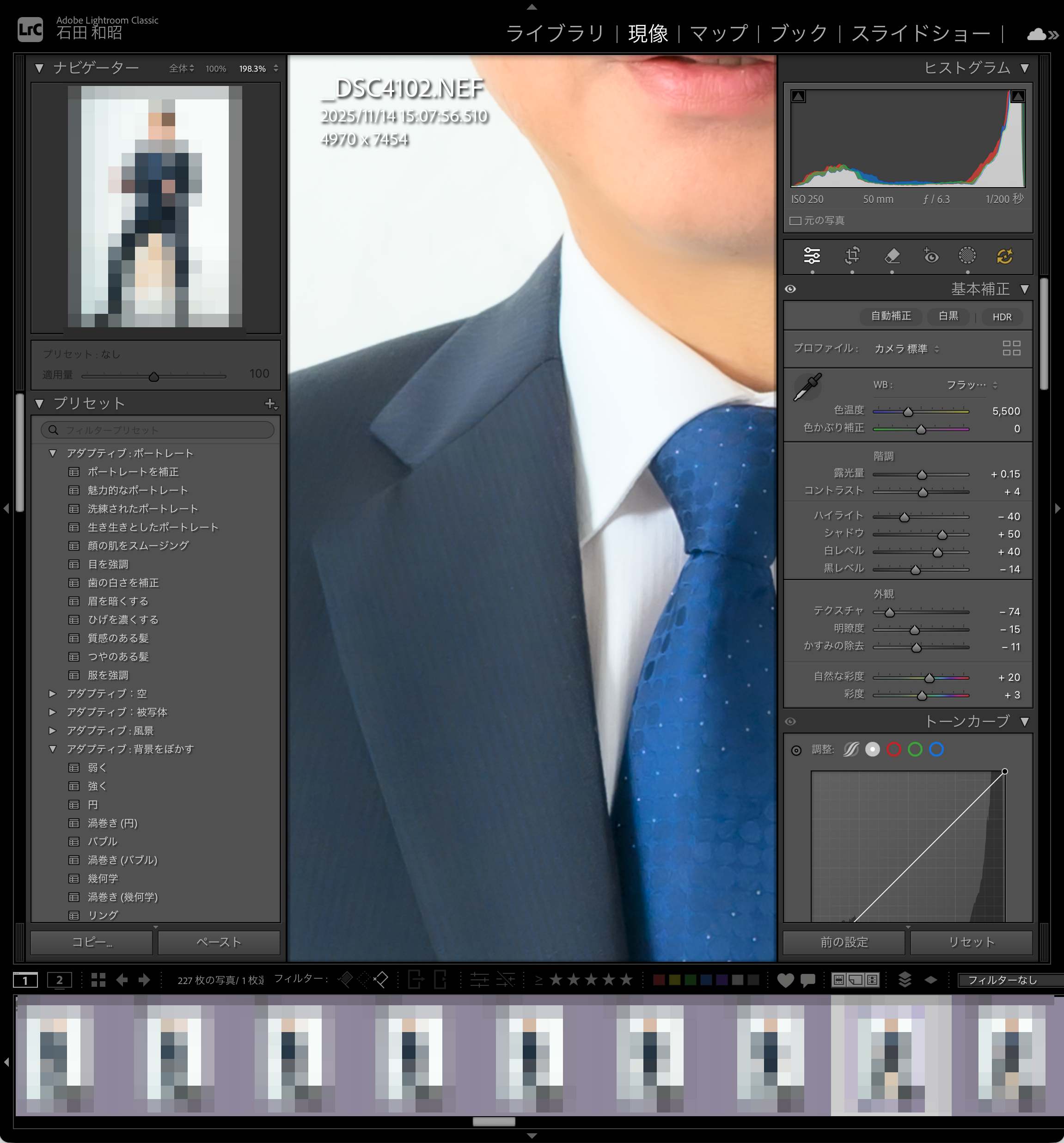Switch to grid view in toolbar
Viewport: 1064px width, 1143px height.
(98, 980)
